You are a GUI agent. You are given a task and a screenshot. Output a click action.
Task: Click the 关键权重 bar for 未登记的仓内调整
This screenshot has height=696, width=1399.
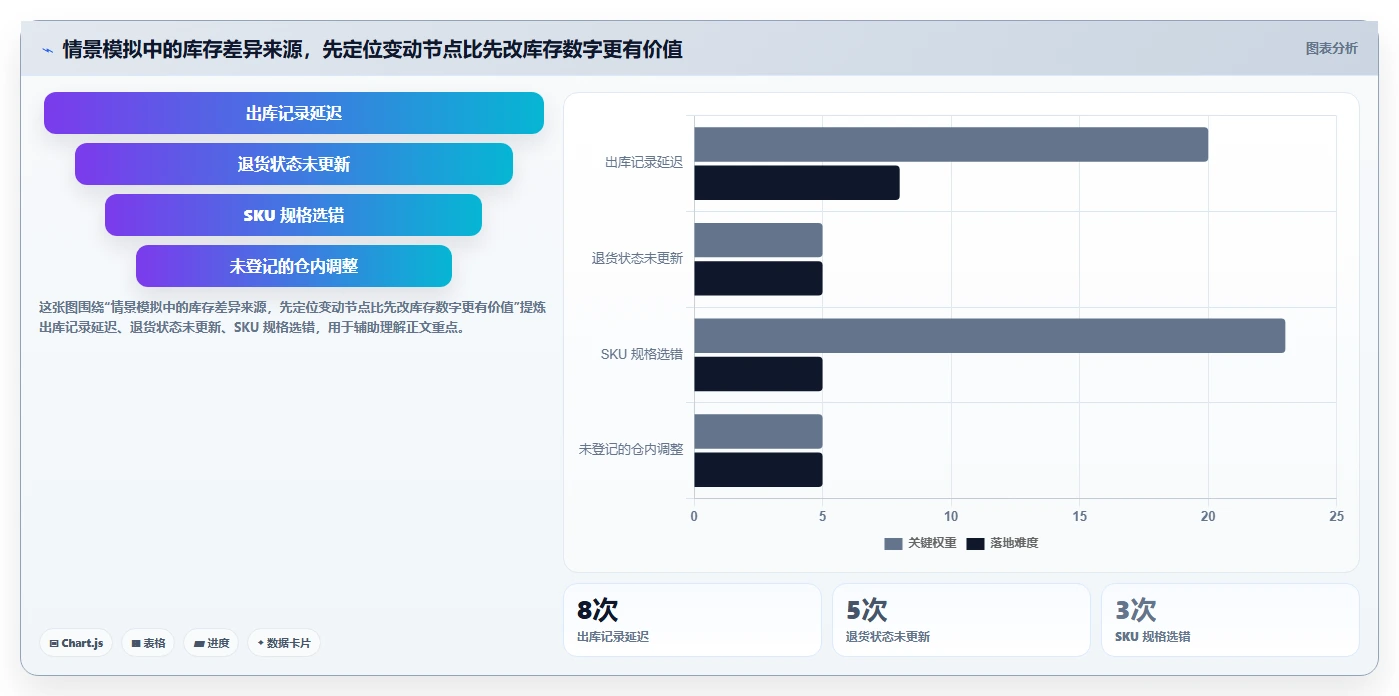(x=758, y=431)
